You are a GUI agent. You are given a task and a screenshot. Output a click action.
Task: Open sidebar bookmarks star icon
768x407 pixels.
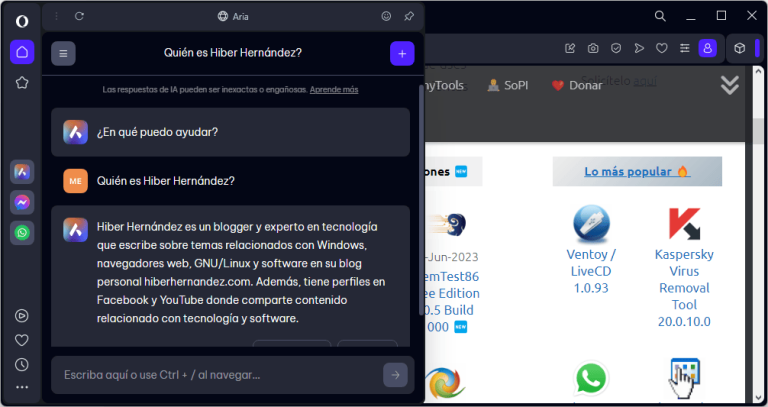(x=21, y=83)
